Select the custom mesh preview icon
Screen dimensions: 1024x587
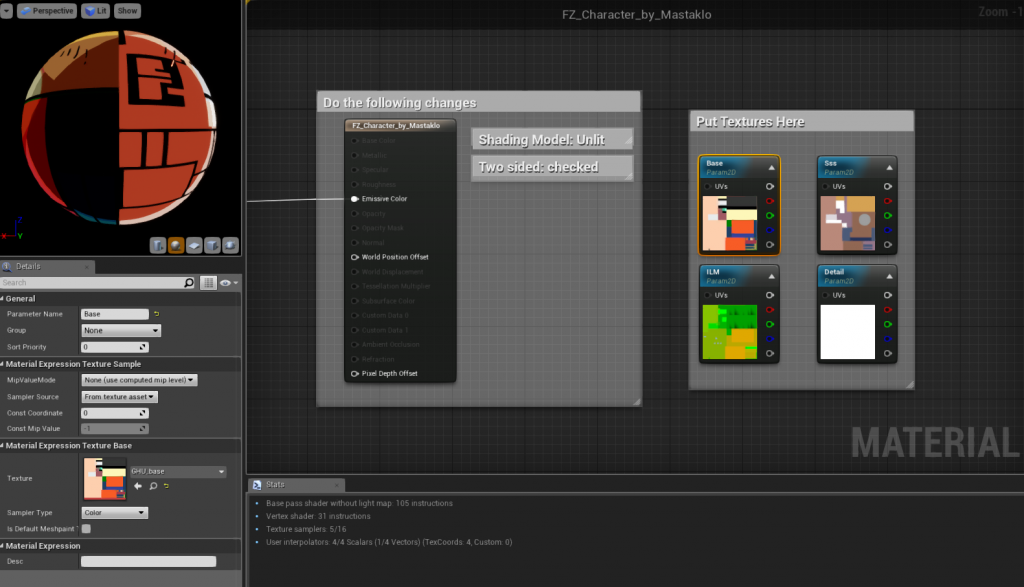(x=231, y=245)
